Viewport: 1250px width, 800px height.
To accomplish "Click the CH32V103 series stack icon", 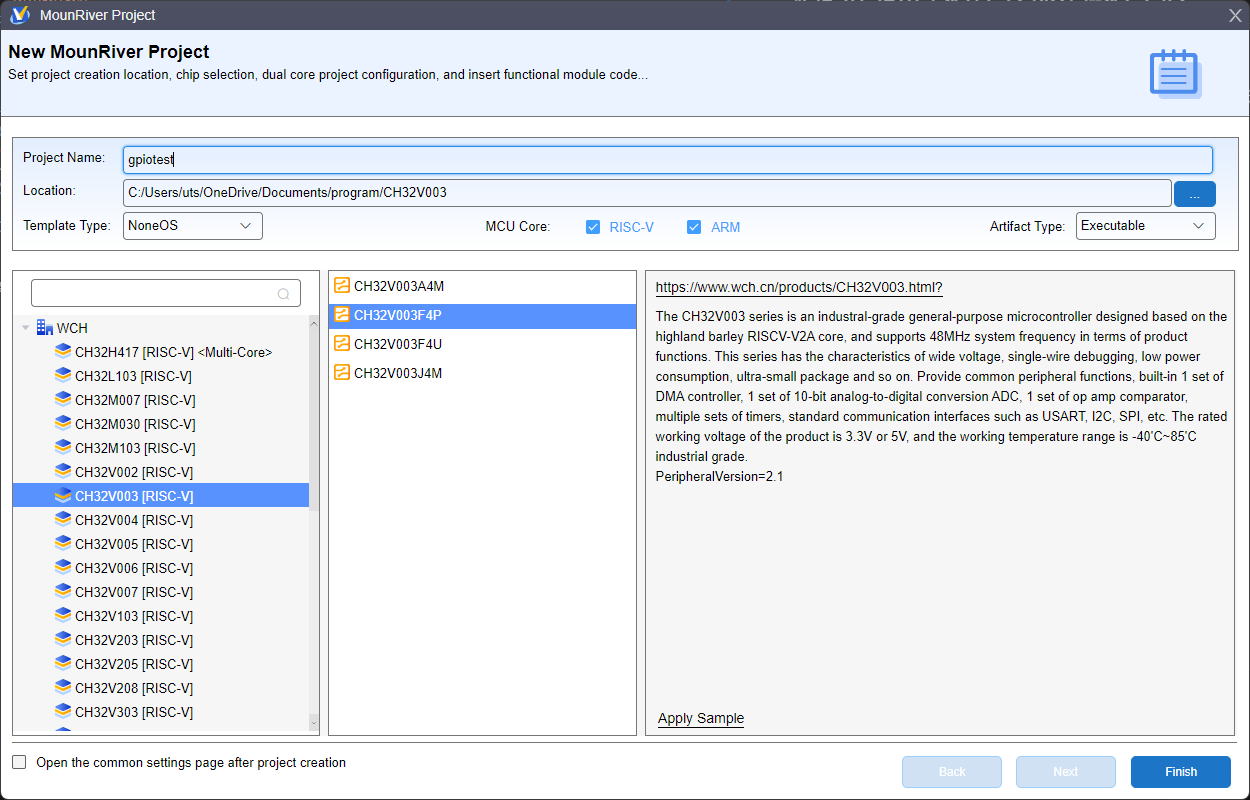I will coord(63,616).
